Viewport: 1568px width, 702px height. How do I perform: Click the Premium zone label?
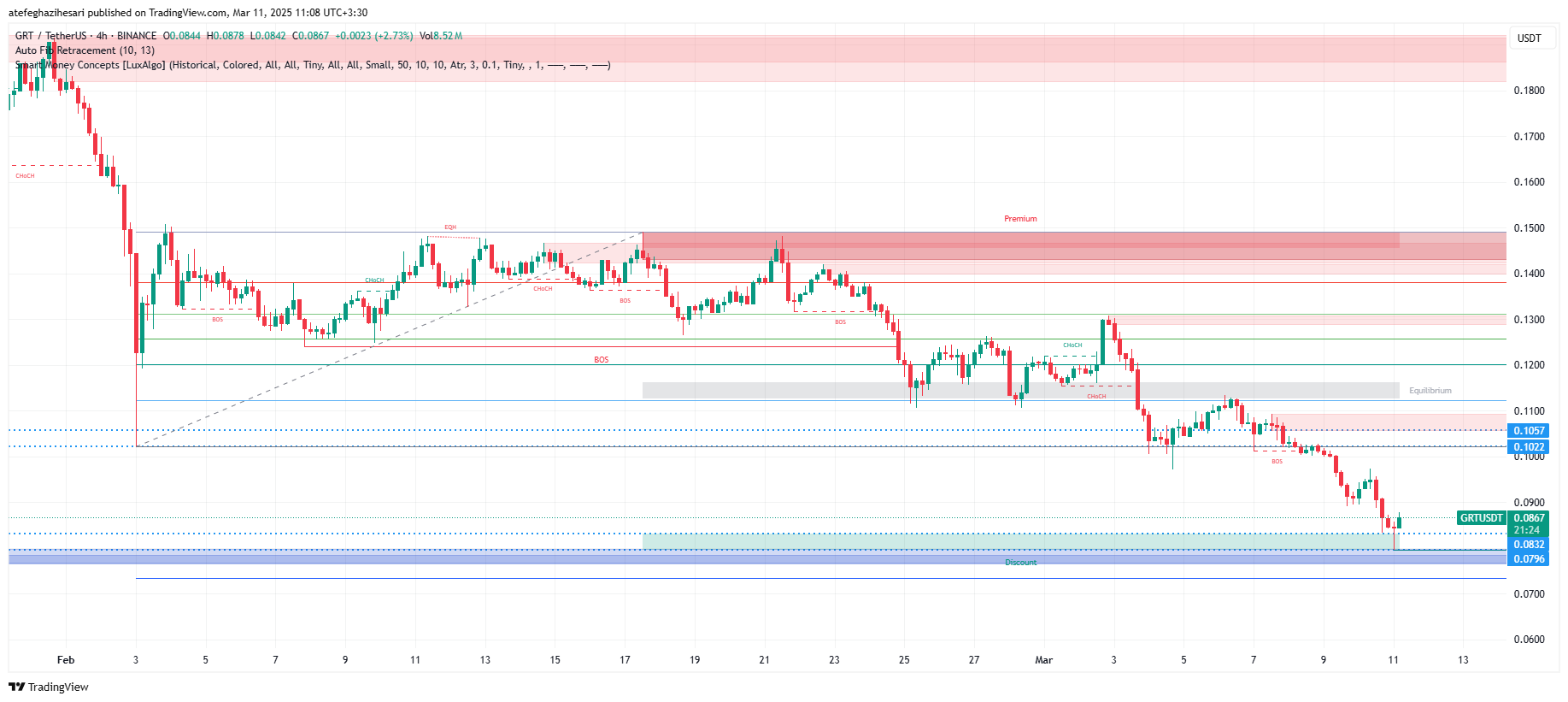[1020, 219]
